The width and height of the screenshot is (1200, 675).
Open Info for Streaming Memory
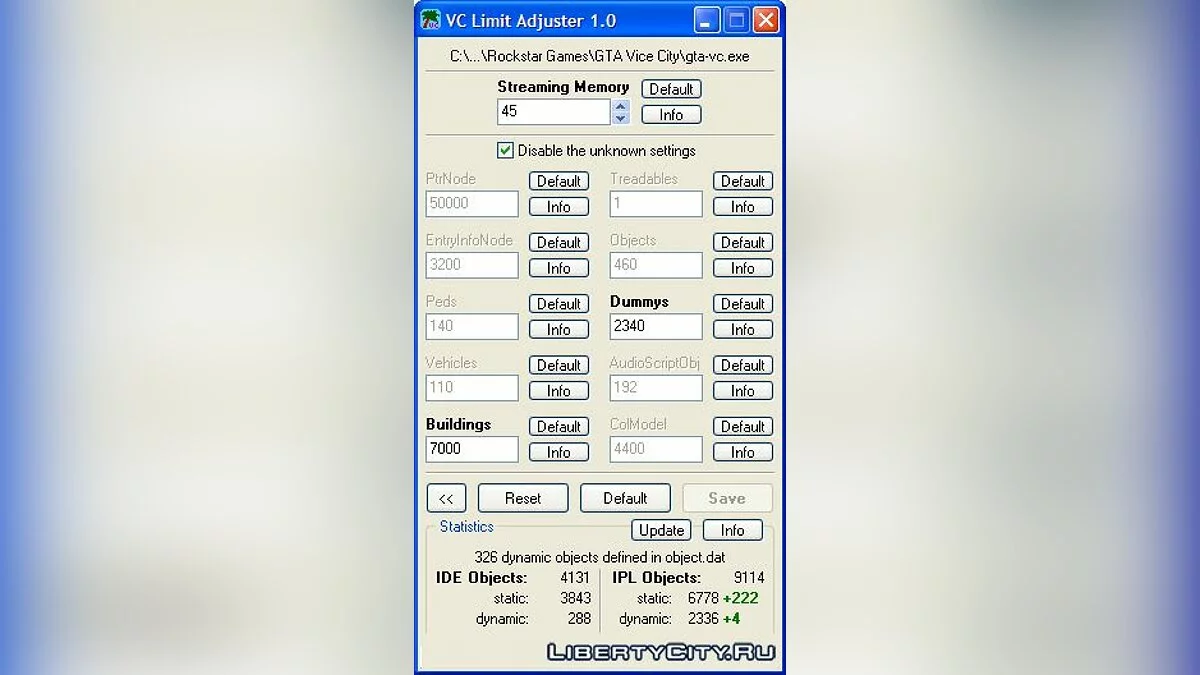click(x=670, y=114)
